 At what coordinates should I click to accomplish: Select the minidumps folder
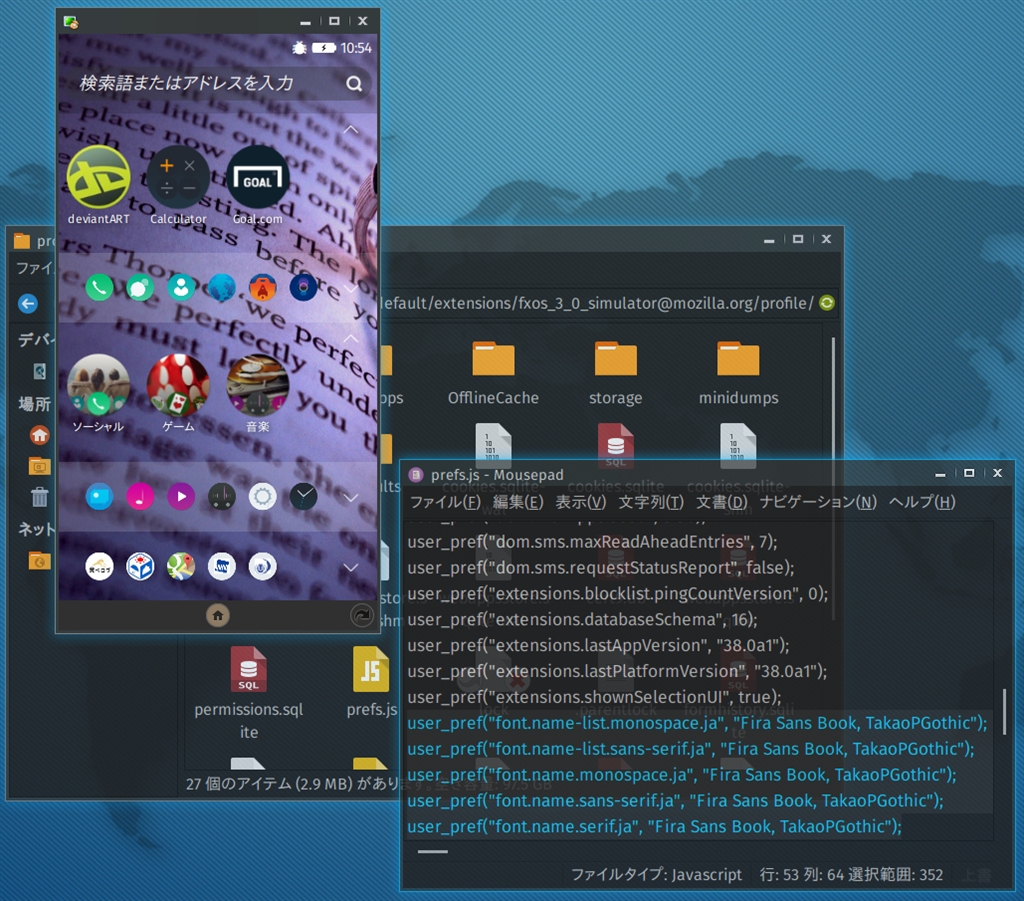738,374
